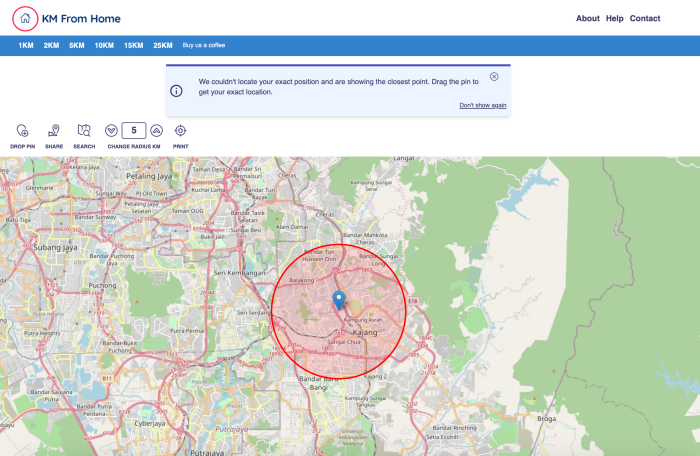Screen dimensions: 700x456
Task: Open the map Search tool
Action: (84, 131)
